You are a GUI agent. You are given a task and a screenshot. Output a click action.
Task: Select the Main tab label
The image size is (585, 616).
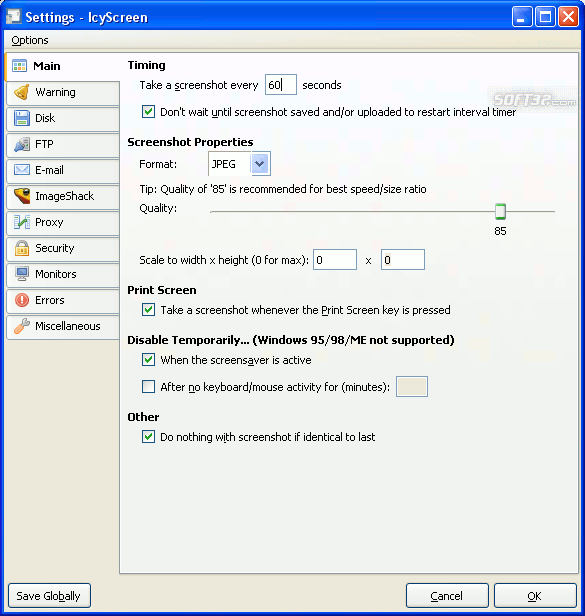(47, 66)
